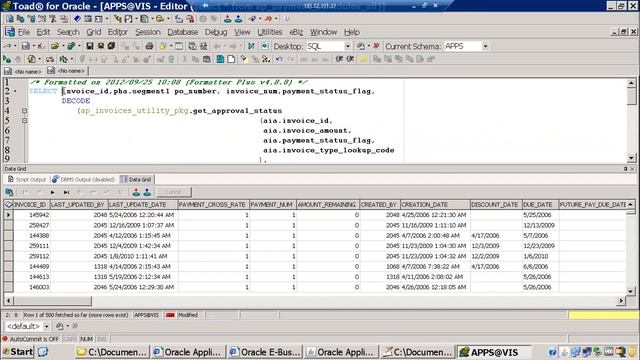Select cell with invoice id 258427
Screen dimensions: 640x360
tap(31, 225)
